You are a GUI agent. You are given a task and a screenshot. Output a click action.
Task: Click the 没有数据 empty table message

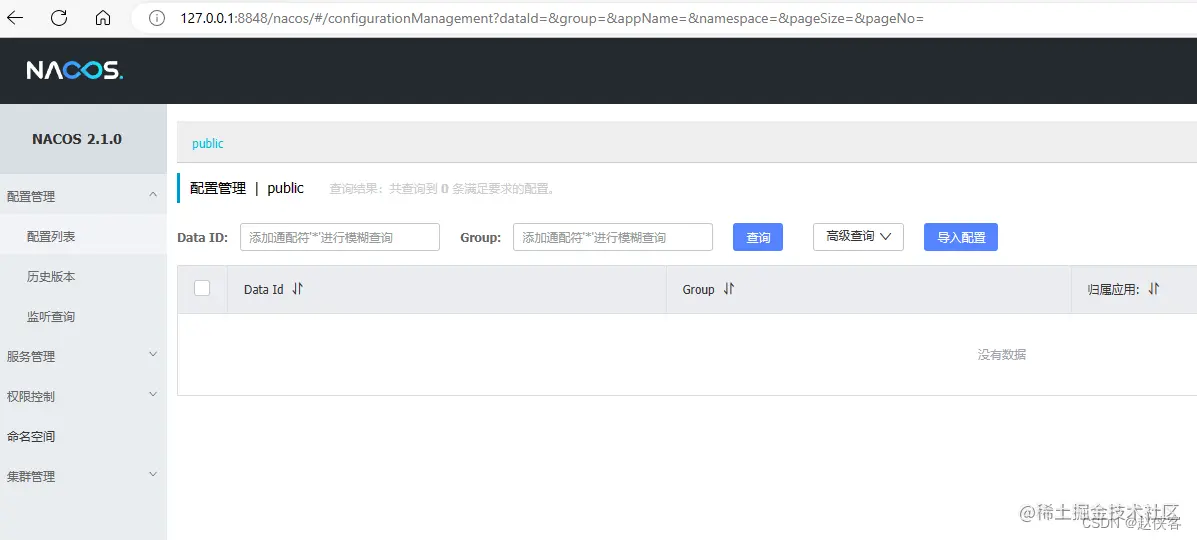tap(1002, 354)
